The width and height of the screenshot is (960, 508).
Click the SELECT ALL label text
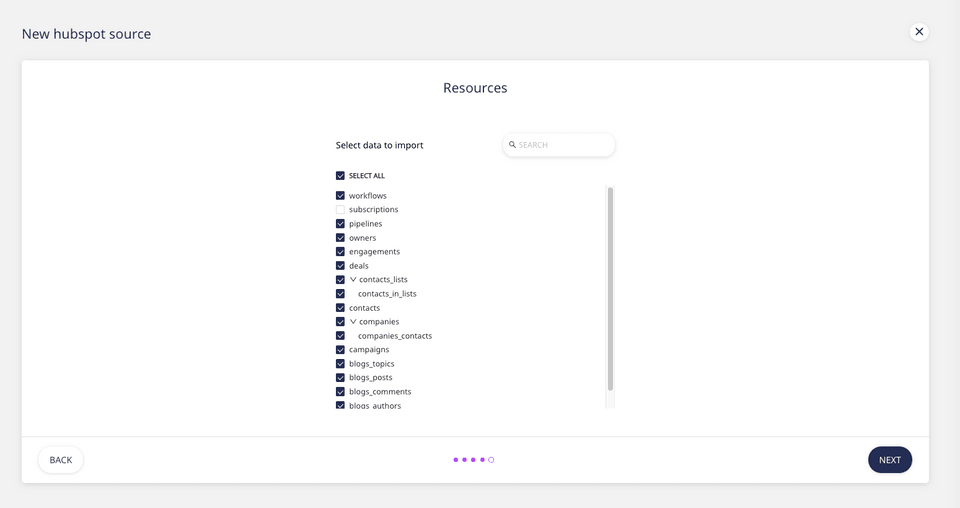[x=367, y=176]
